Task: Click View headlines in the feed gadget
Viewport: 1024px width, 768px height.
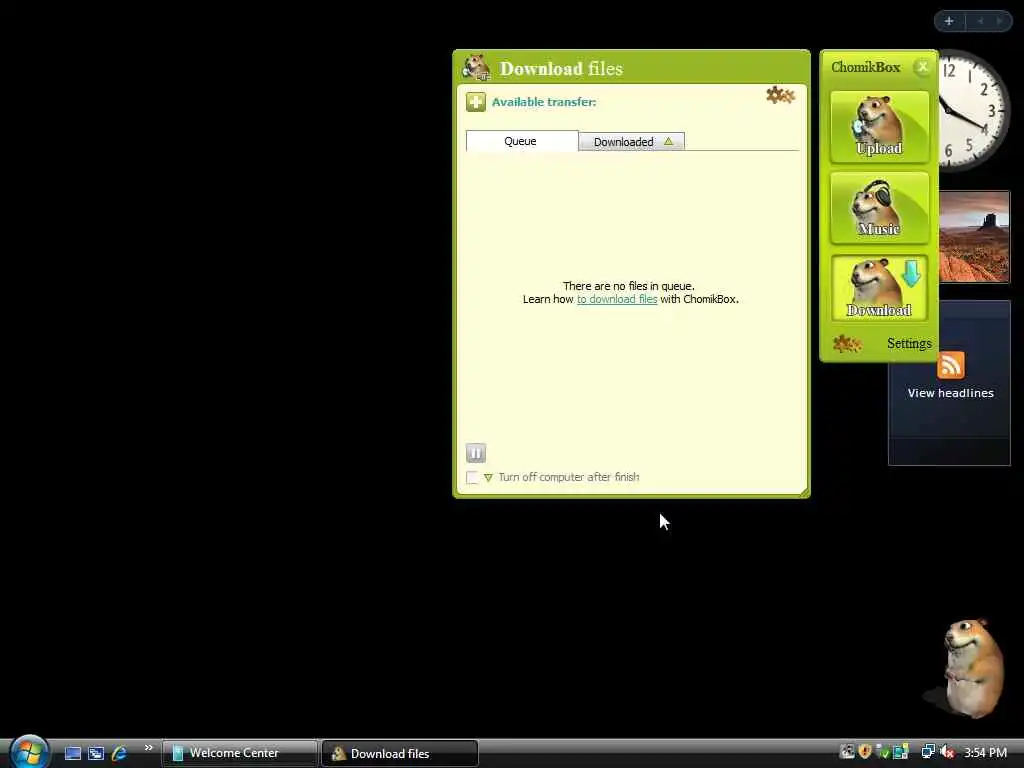Action: 950,393
